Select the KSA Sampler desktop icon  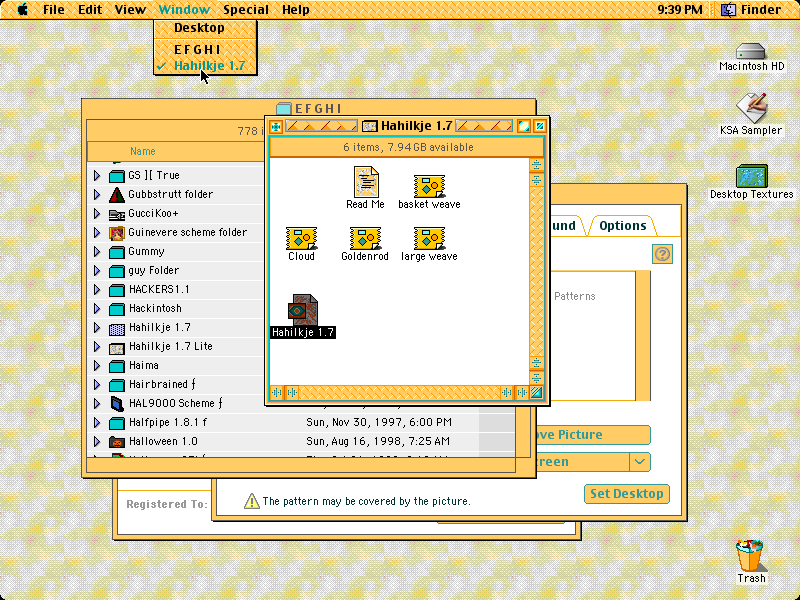(751, 108)
